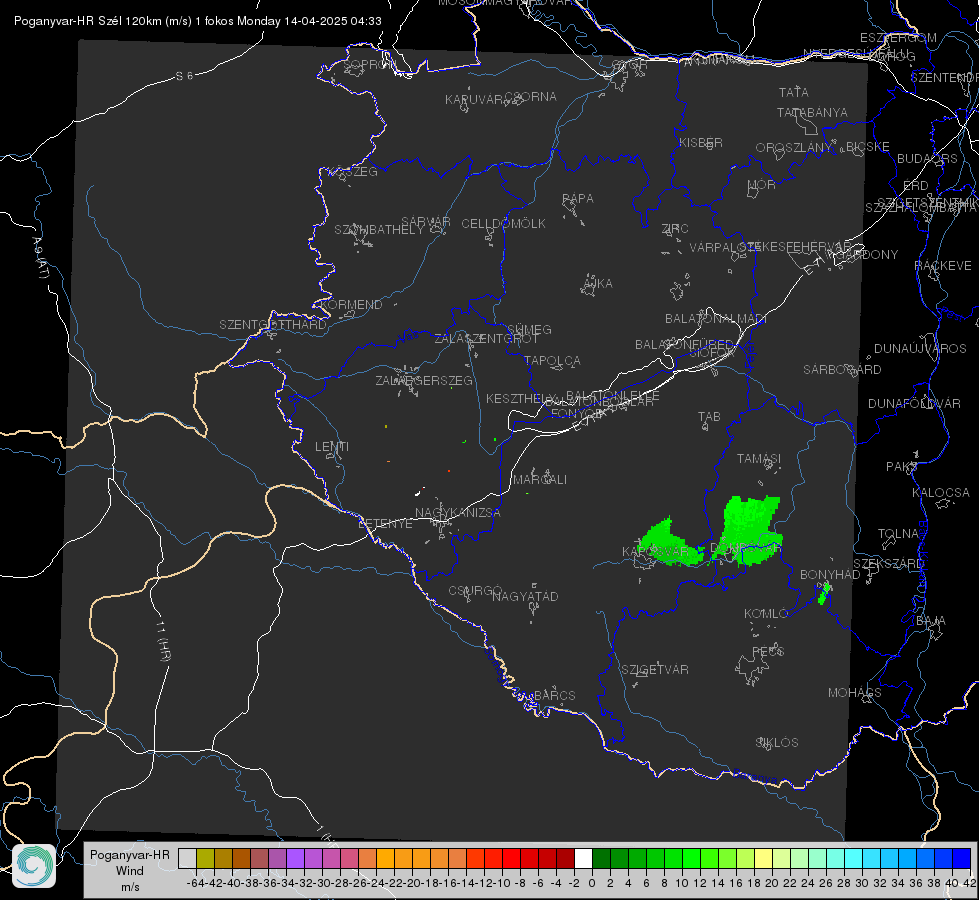Viewport: 979px width, 900px height.
Task: Pick the deep blue swatch between 40 and 42
Action: (962, 859)
